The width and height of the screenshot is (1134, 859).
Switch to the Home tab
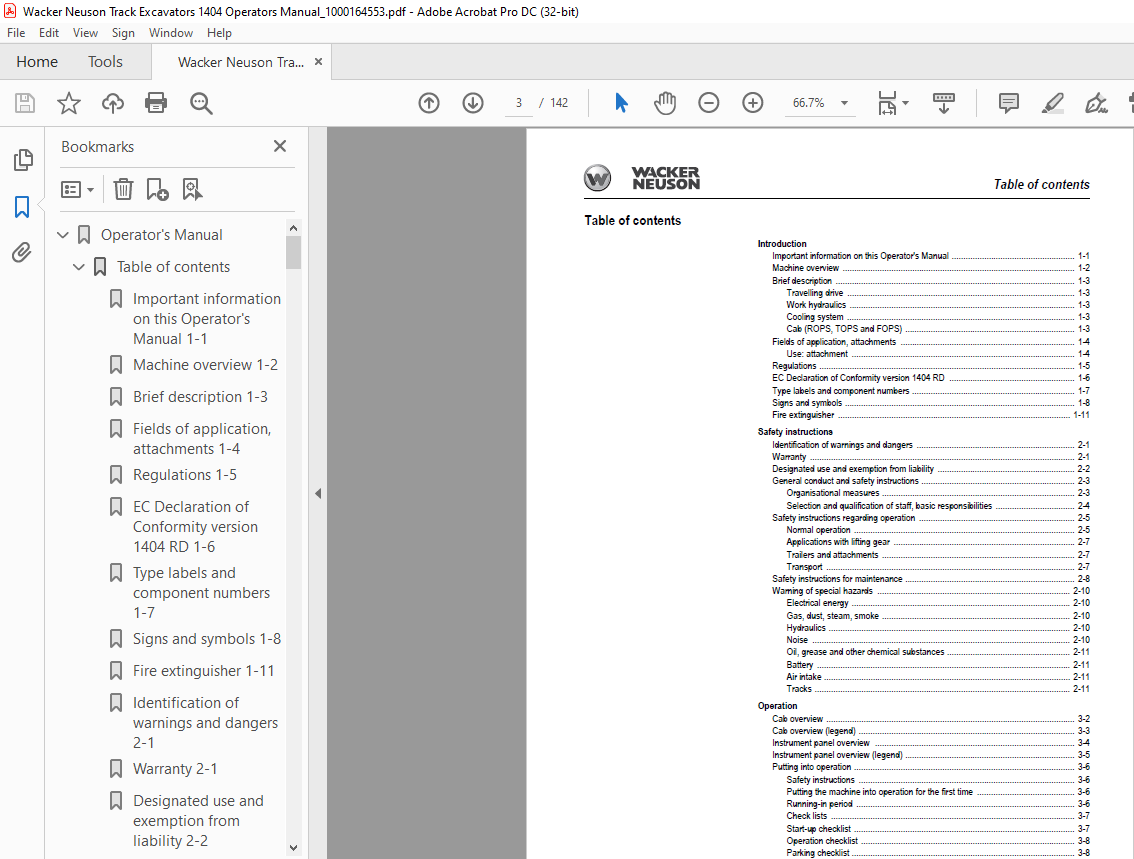point(37,62)
